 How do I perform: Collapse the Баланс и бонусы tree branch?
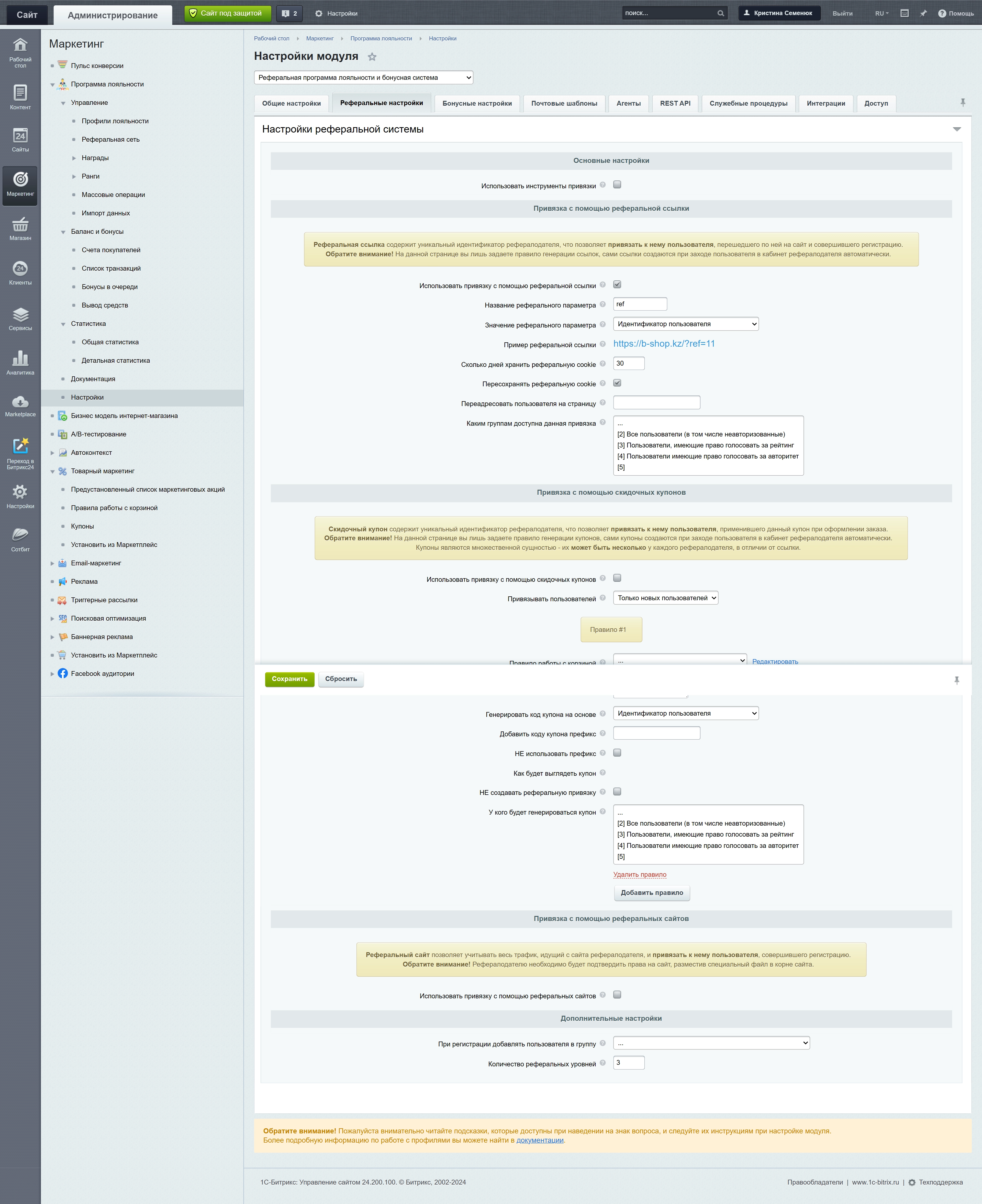63,232
